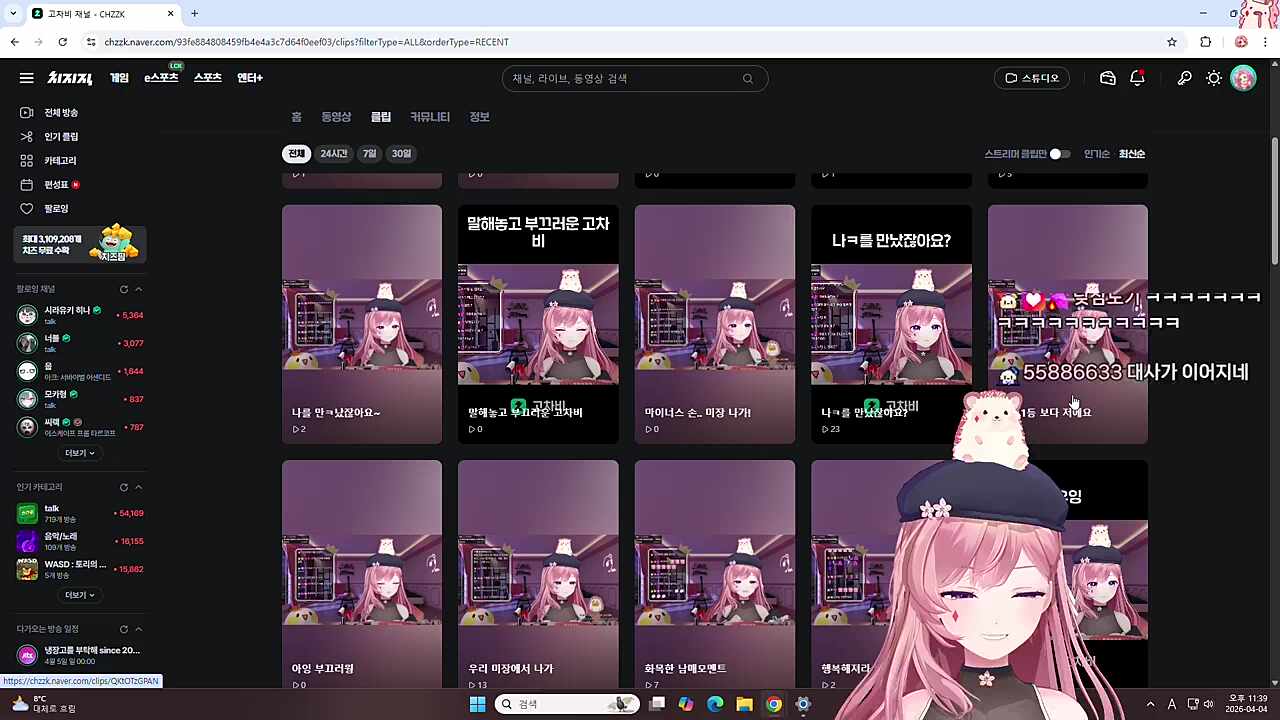Refresh the 인기 카테고리 list
This screenshot has width=1280, height=720.
click(x=124, y=487)
